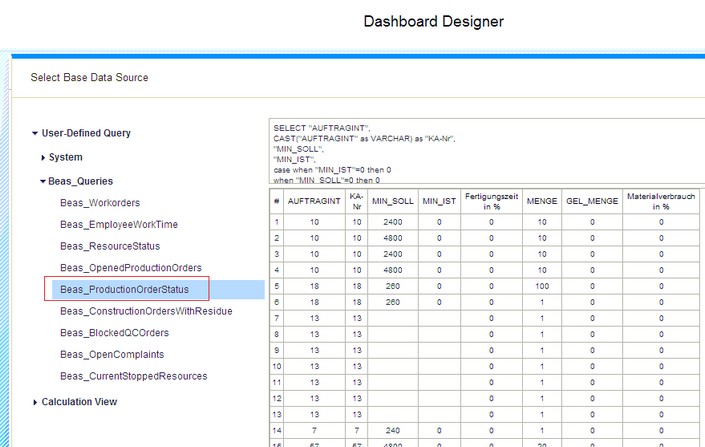
Task: Open Beas_ResourceStatus query
Action: tap(109, 246)
